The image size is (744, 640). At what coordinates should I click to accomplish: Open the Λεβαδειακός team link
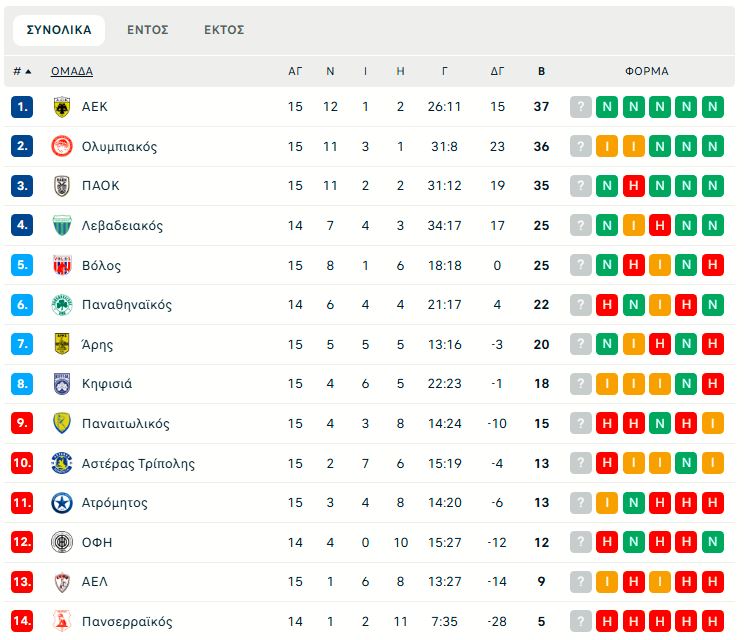122,226
